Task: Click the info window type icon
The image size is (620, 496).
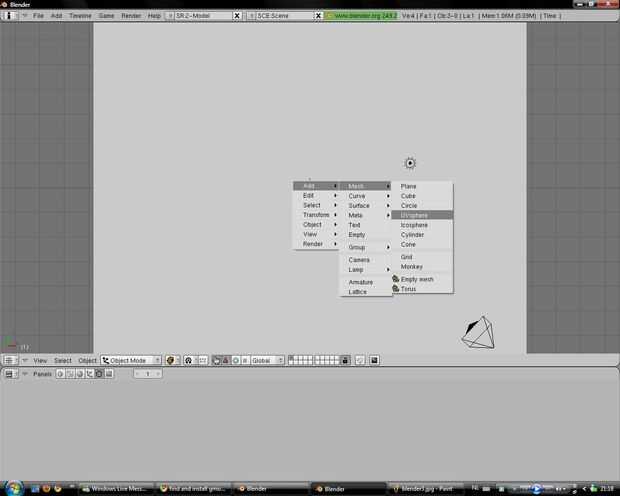Action: pos(9,16)
